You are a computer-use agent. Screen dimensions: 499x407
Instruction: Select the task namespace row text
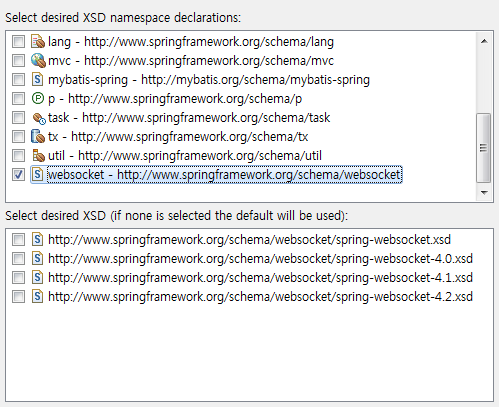[x=189, y=118]
